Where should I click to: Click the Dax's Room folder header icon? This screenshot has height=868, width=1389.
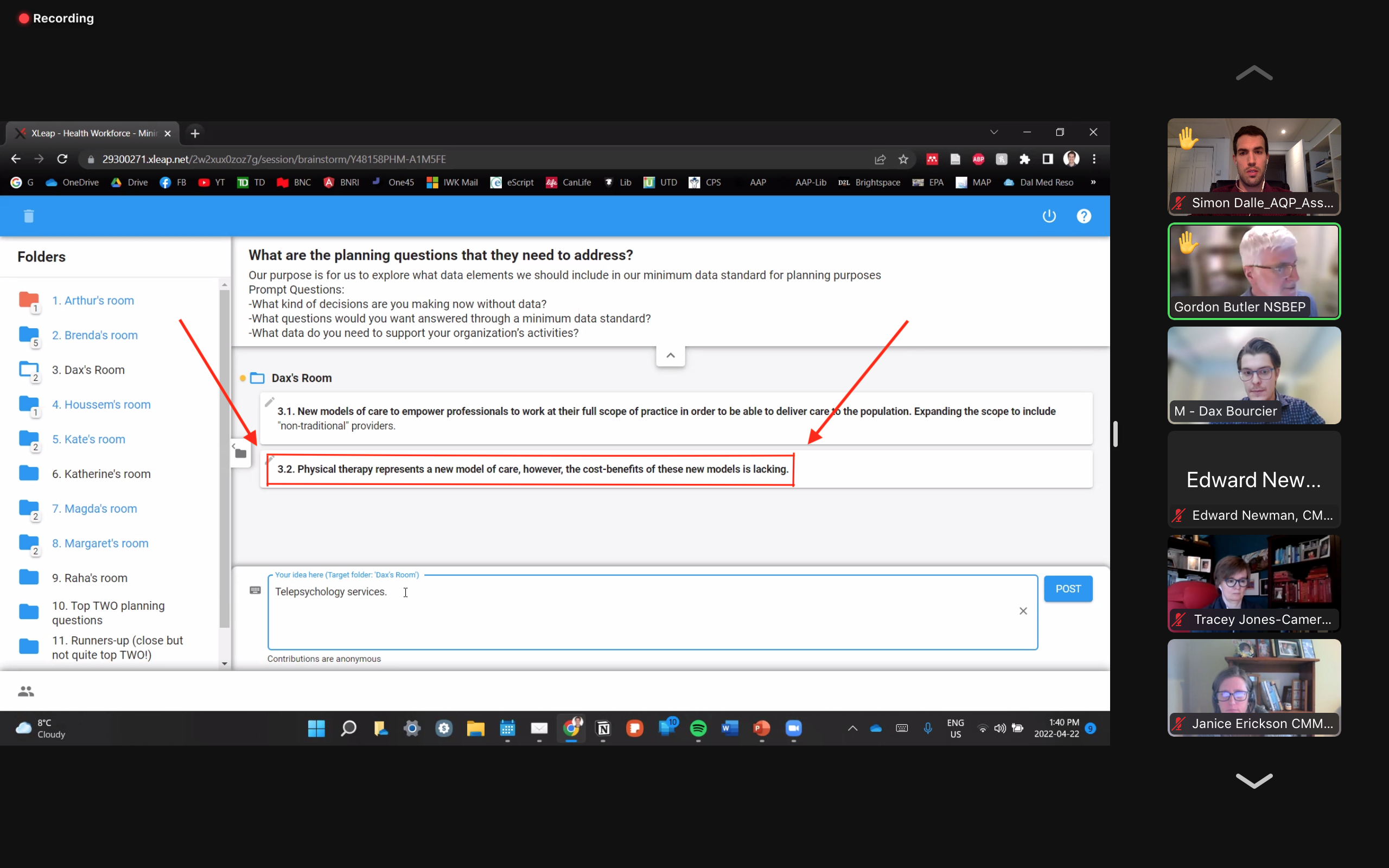click(x=257, y=378)
